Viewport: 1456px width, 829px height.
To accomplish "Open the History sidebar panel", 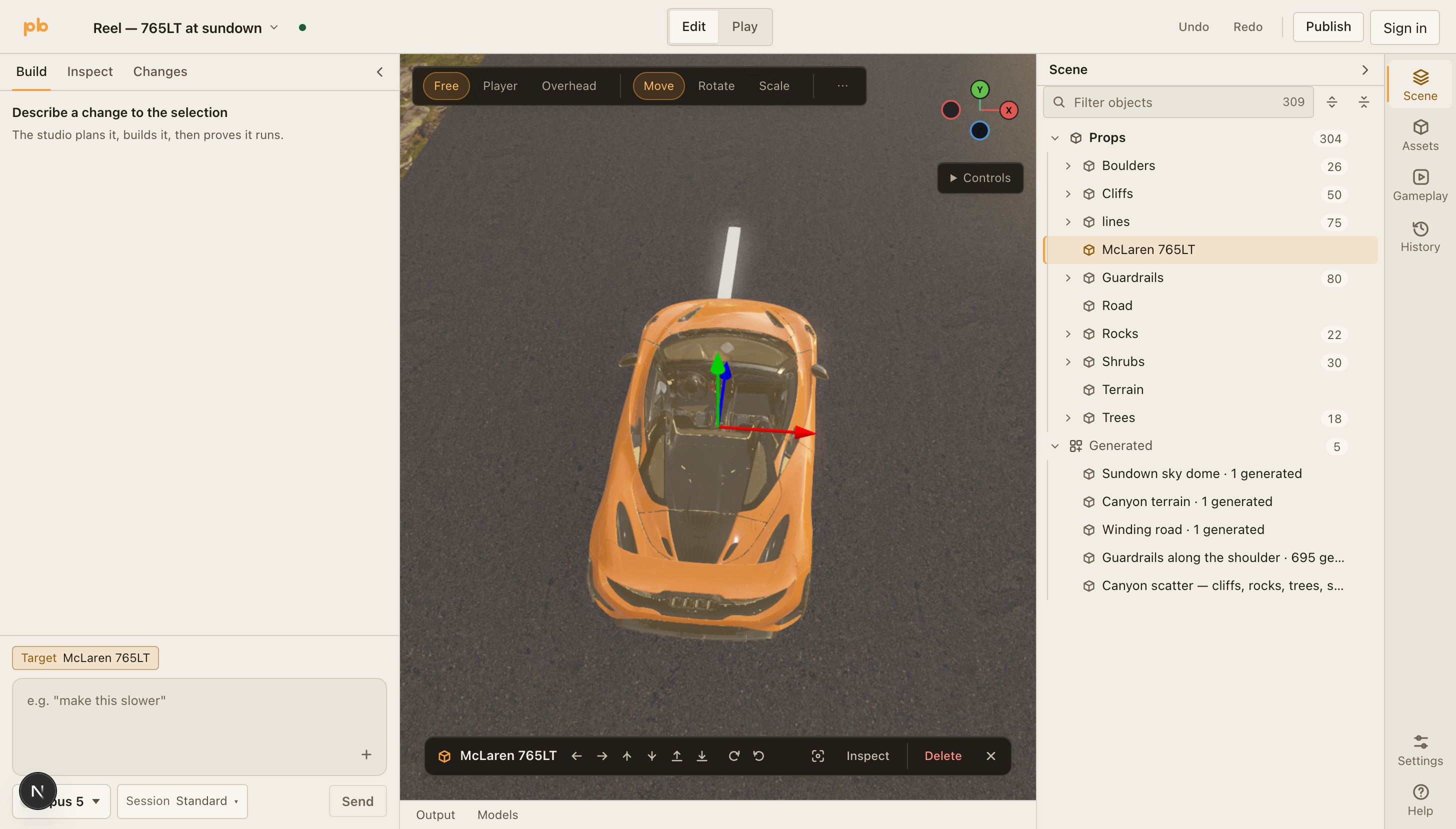I will coord(1419,236).
